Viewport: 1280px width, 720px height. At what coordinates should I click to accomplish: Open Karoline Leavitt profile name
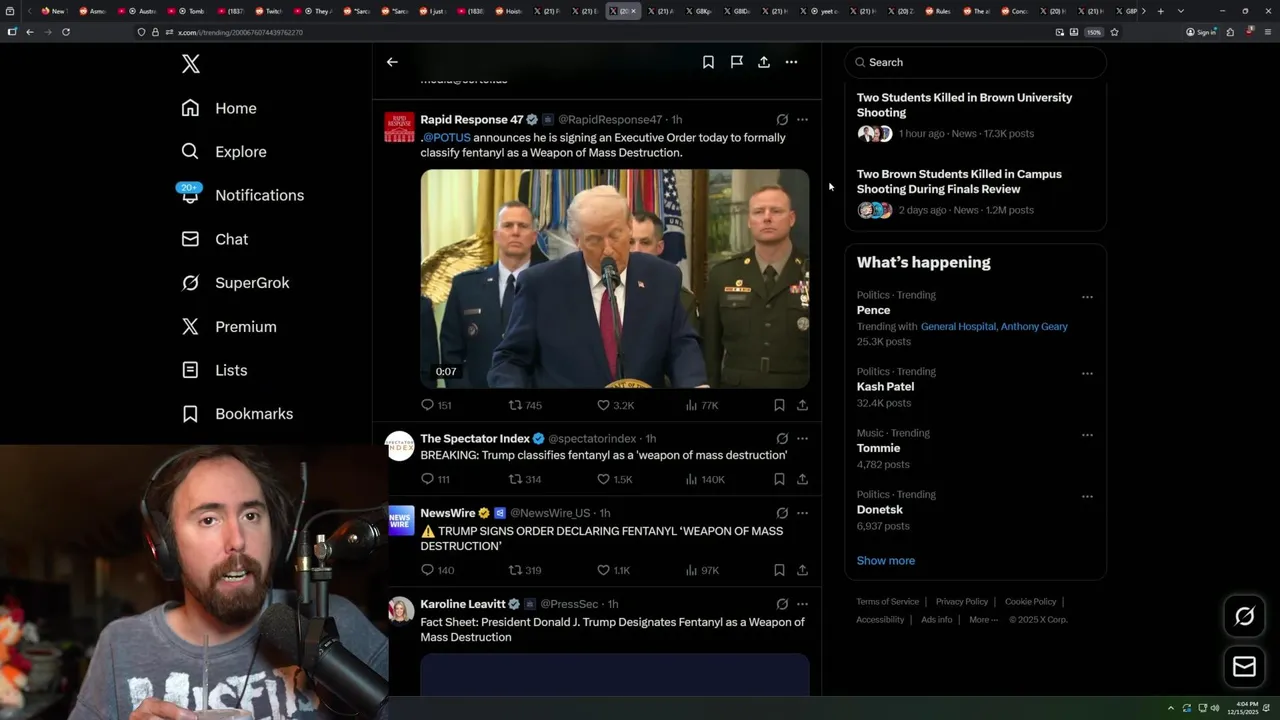click(463, 604)
